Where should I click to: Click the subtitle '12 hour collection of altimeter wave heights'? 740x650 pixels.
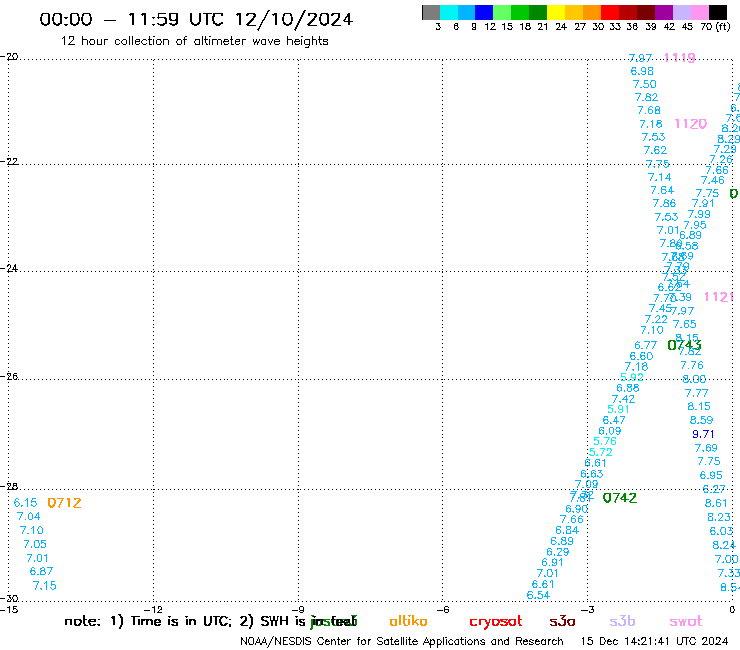pos(194,41)
